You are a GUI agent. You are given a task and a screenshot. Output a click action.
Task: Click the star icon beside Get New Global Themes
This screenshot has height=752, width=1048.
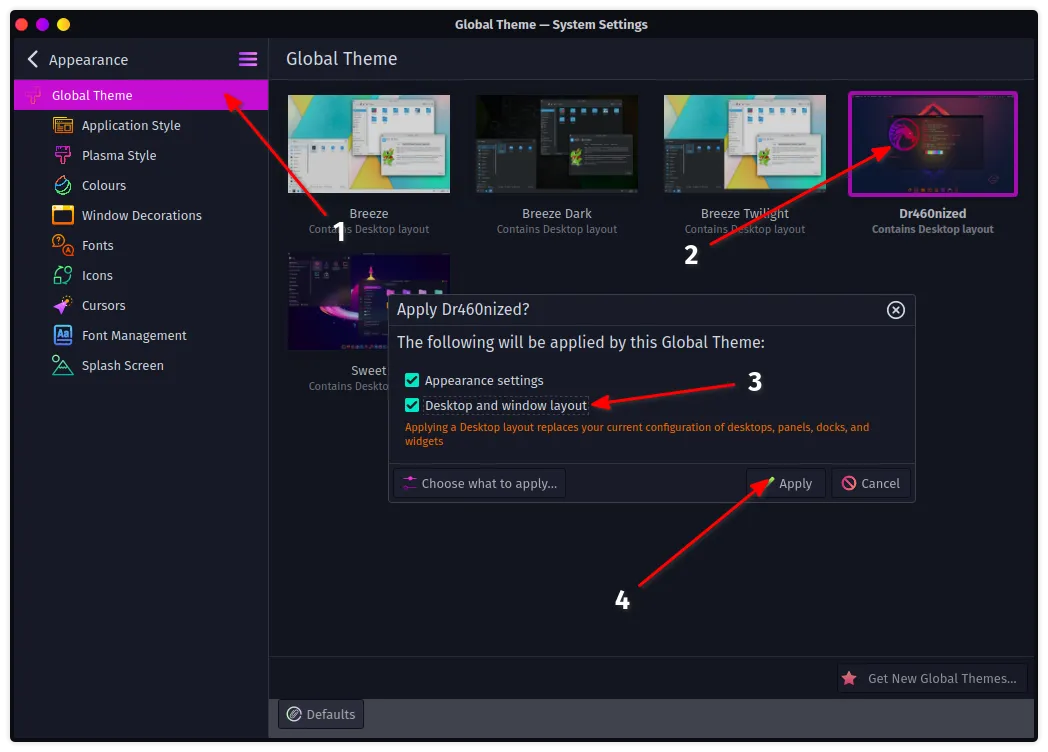coord(849,678)
